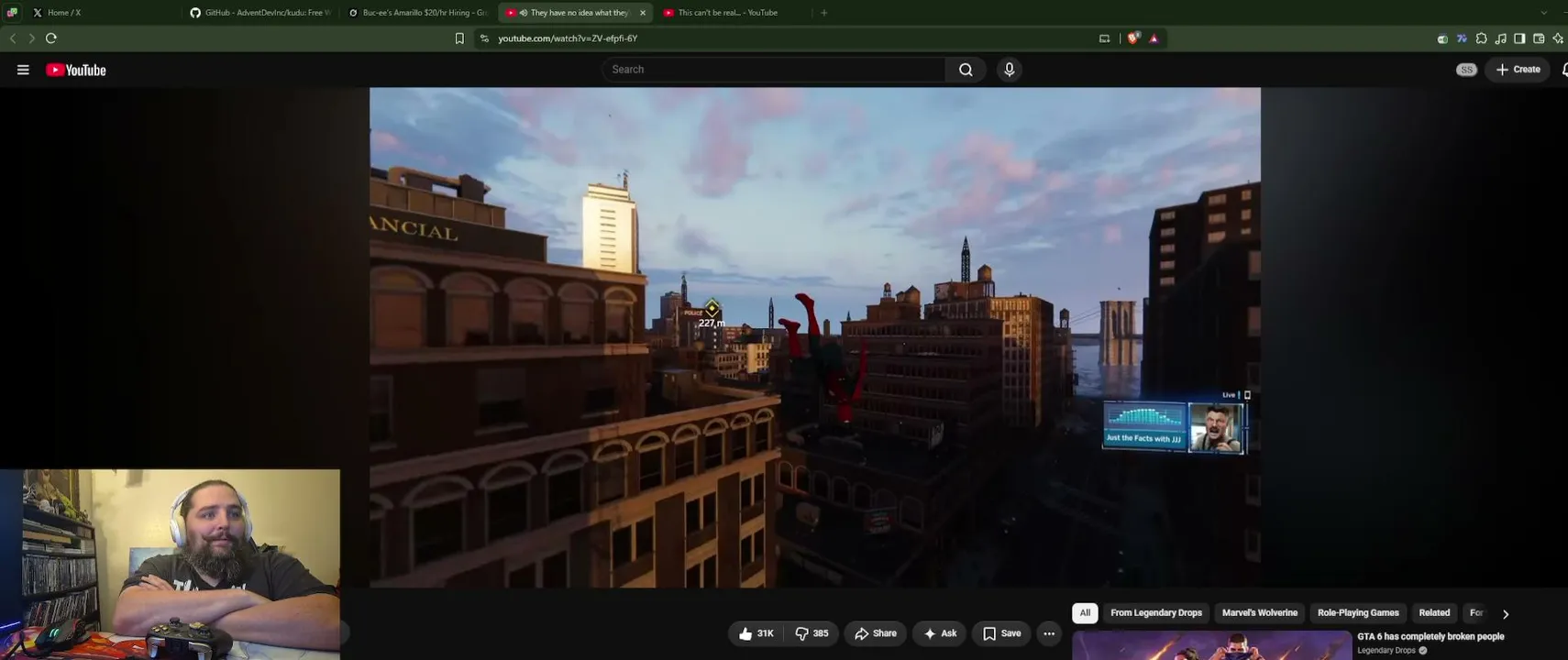Save the video to a playlist
This screenshot has height=660, width=1568.
[1001, 633]
